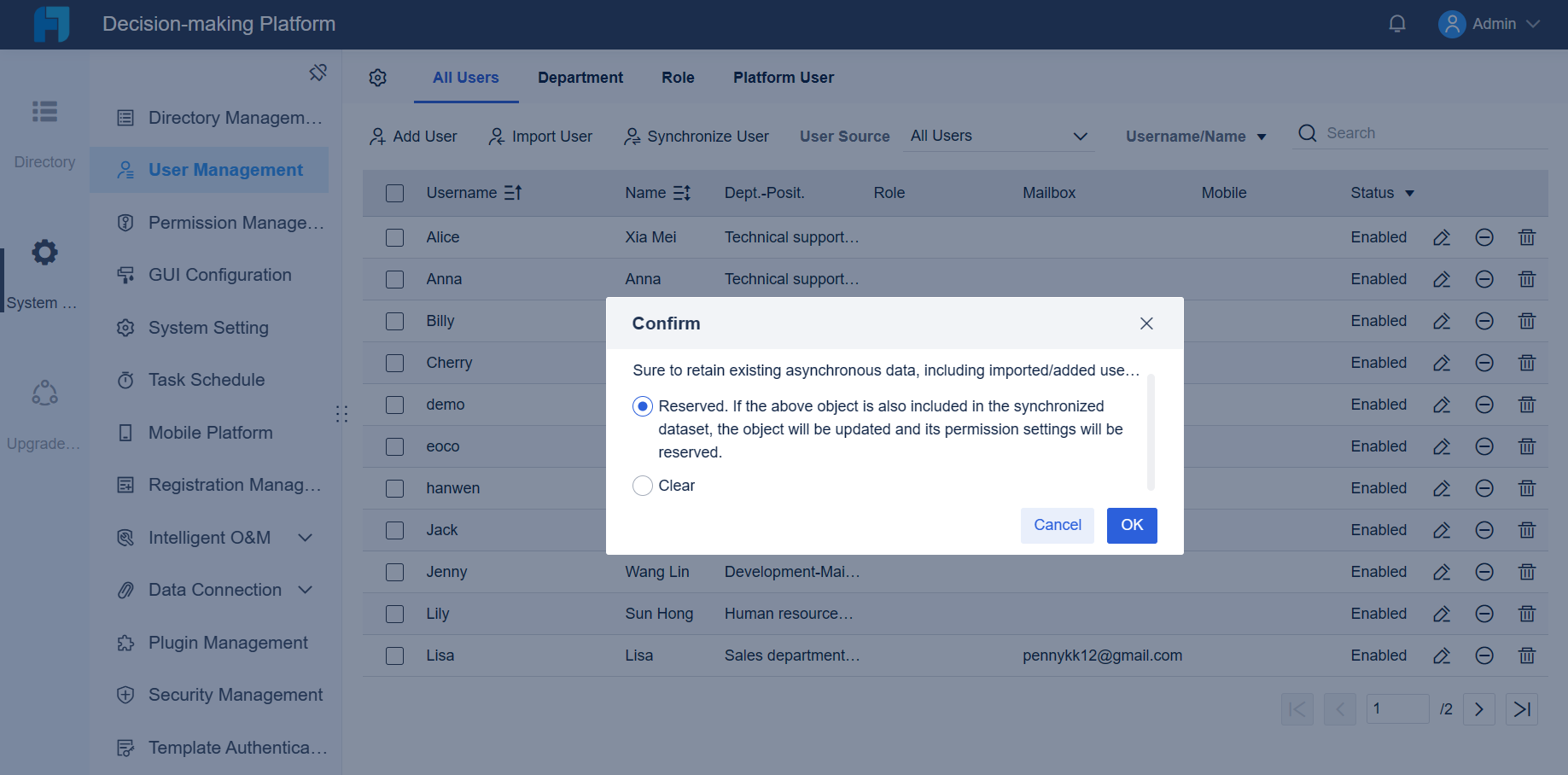The height and width of the screenshot is (775, 1568).
Task: Click the Synchronize User button
Action: click(x=697, y=136)
